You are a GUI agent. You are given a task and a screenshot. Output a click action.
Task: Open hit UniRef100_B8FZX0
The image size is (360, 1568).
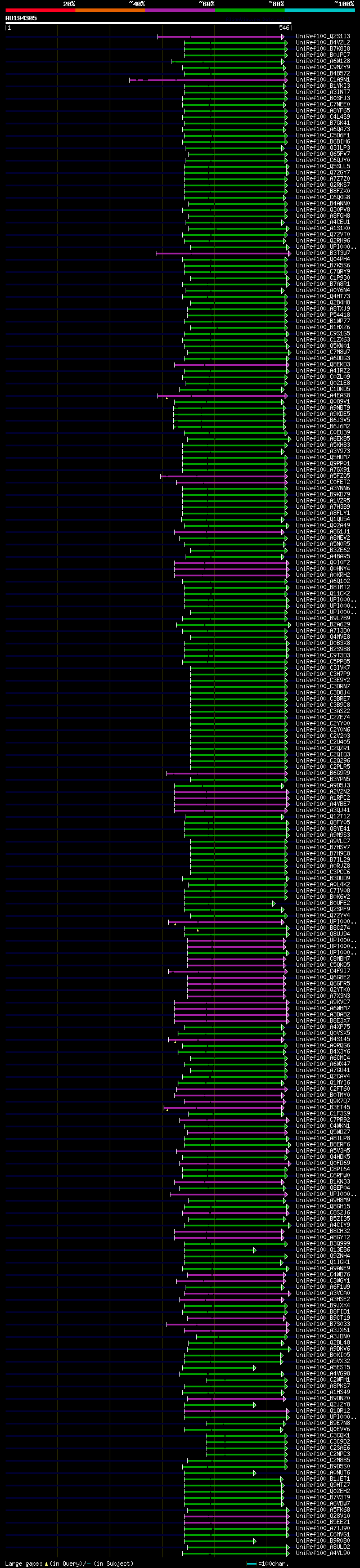[323, 191]
